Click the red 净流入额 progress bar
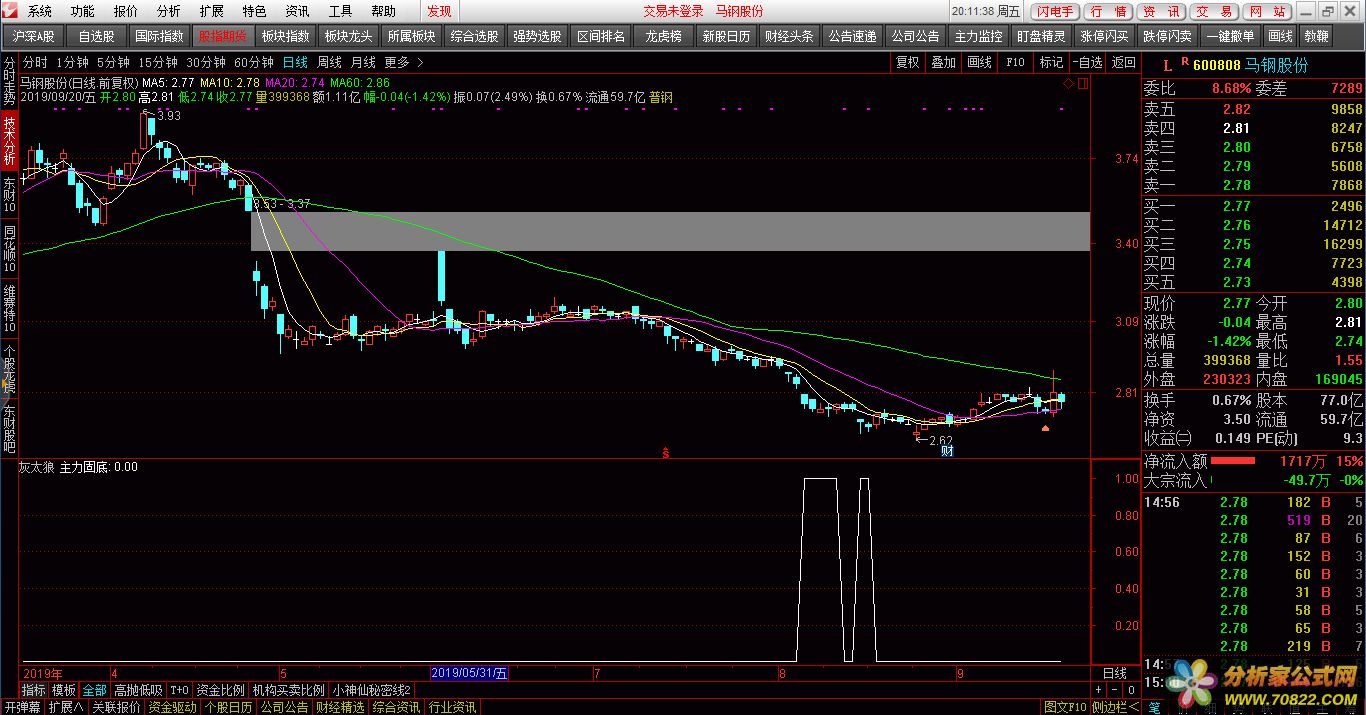Screen dimensions: 1366x715 [x=1233, y=461]
